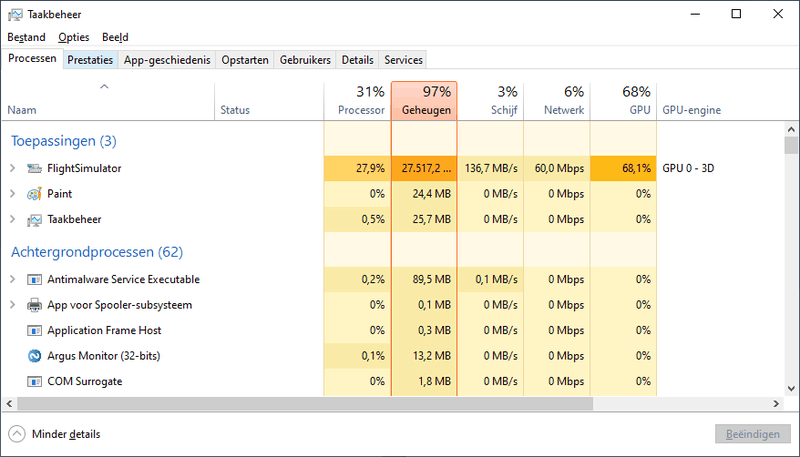The height and width of the screenshot is (457, 800).
Task: Select the Processen tab
Action: click(32, 58)
